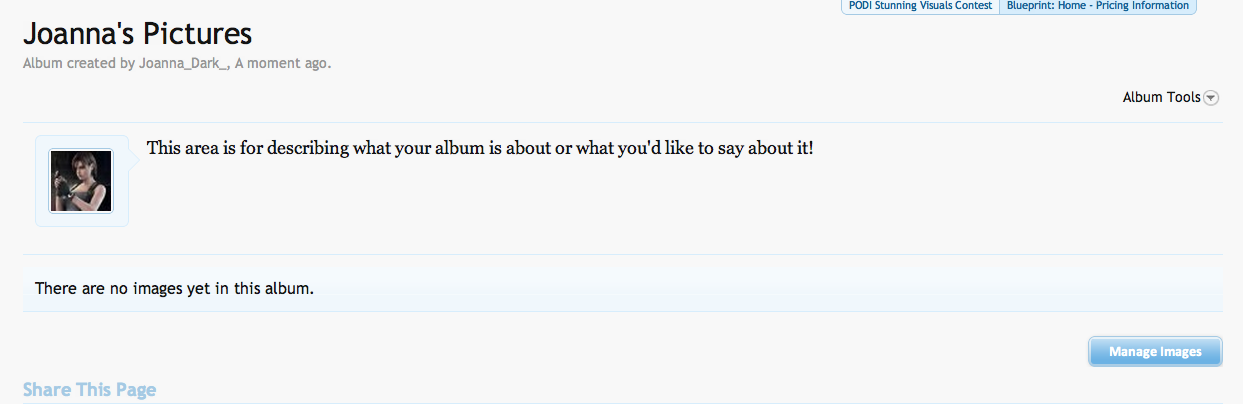
Task: Click the Joanna's Pictures album title
Action: (137, 34)
